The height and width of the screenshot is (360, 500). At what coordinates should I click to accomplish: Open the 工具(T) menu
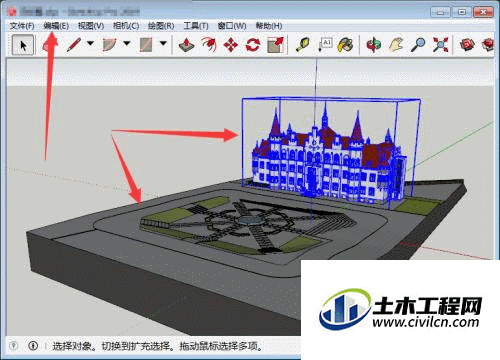pos(196,26)
